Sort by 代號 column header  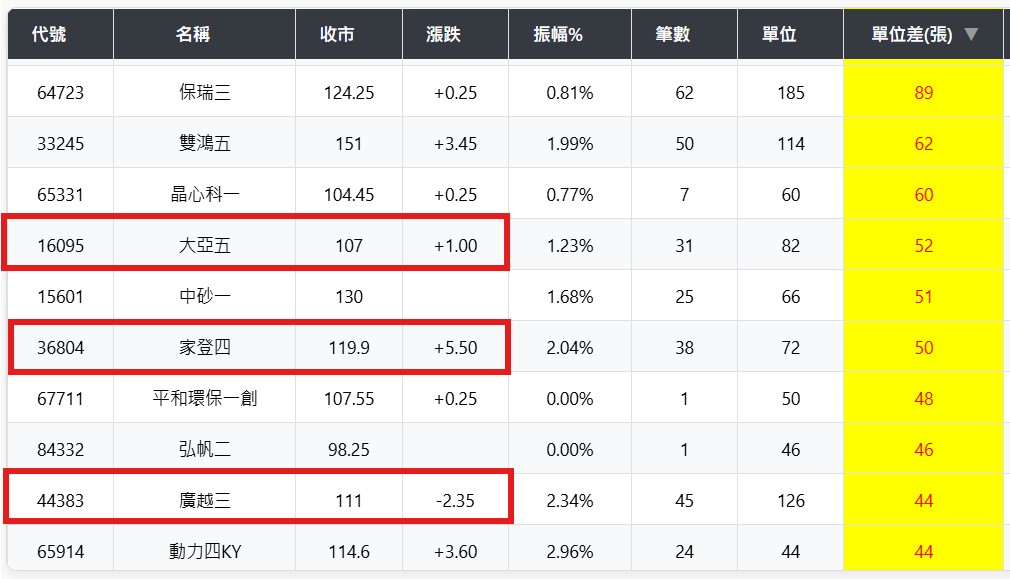[49, 35]
